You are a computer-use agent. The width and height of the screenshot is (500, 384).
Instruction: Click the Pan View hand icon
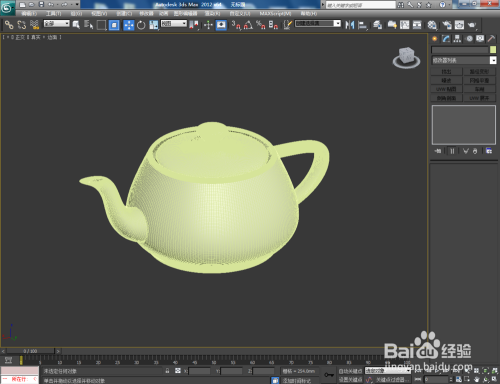point(477,379)
